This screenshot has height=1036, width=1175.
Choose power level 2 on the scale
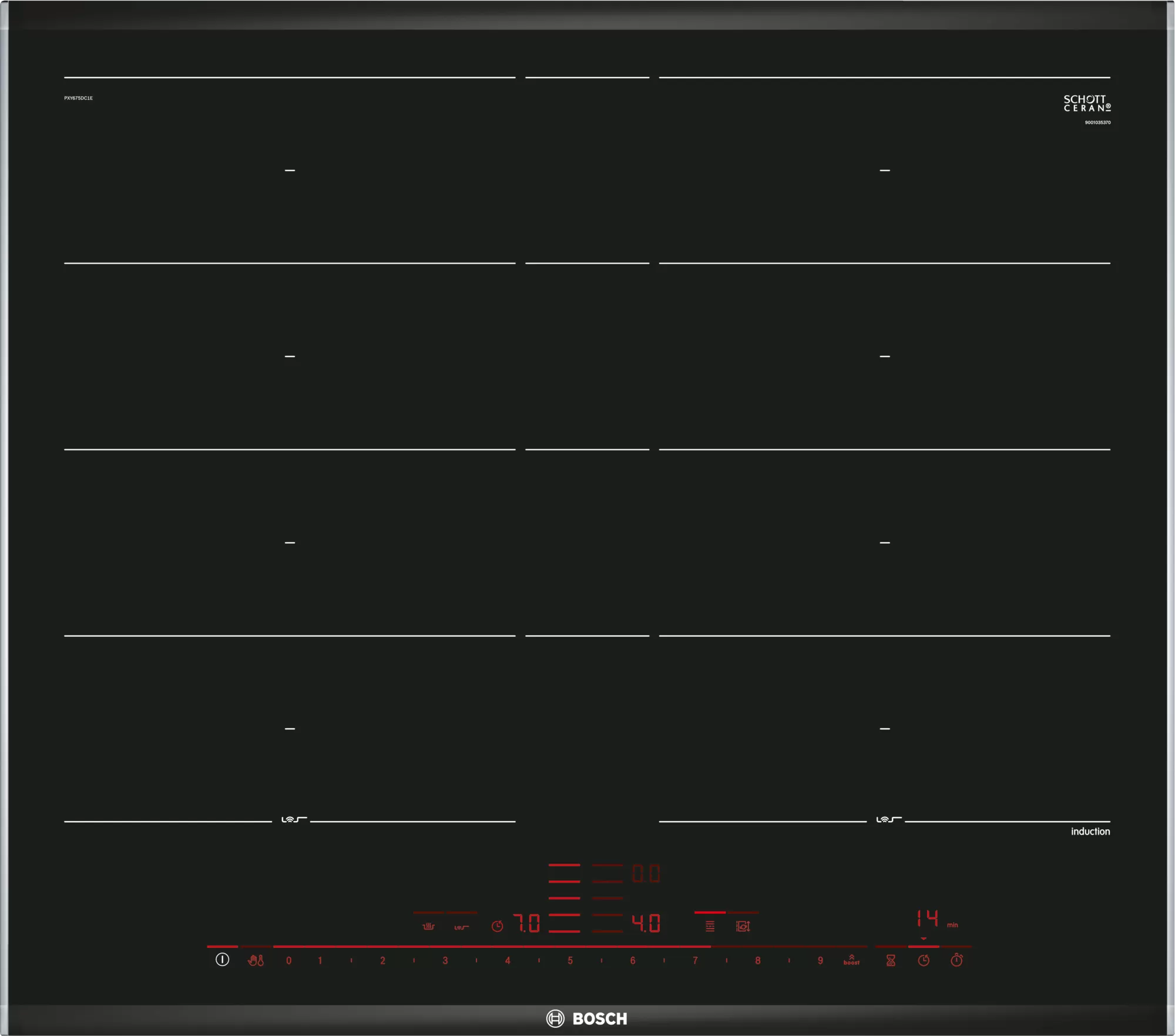click(x=382, y=961)
